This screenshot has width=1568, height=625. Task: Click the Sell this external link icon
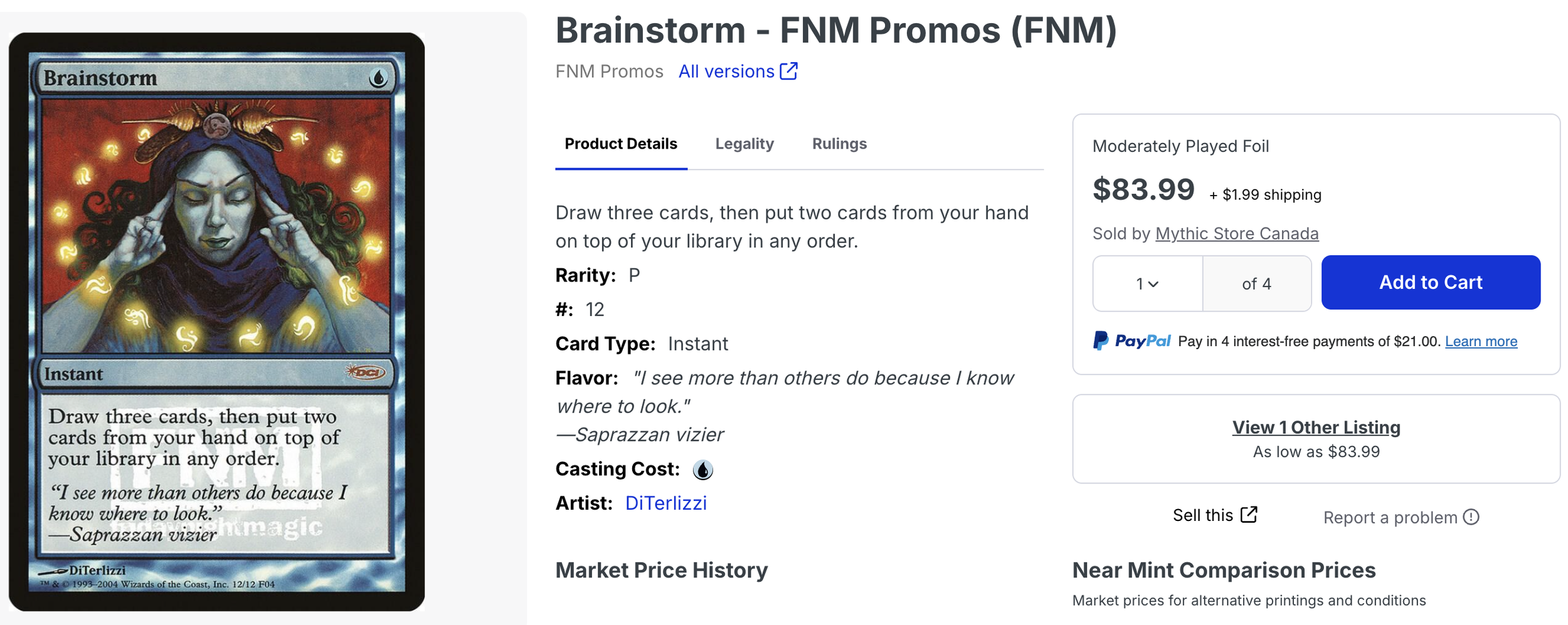[1249, 515]
